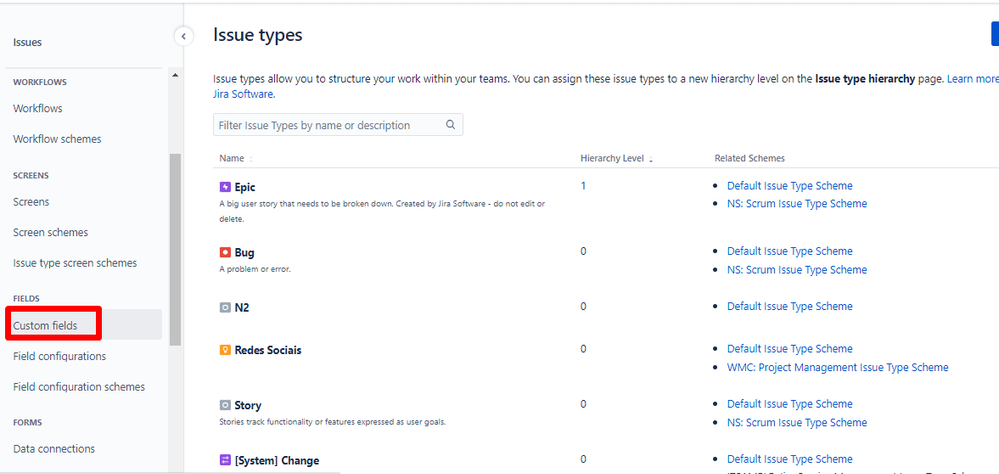Click the gray N2 issue type icon
Image resolution: width=999 pixels, height=474 pixels.
click(225, 308)
